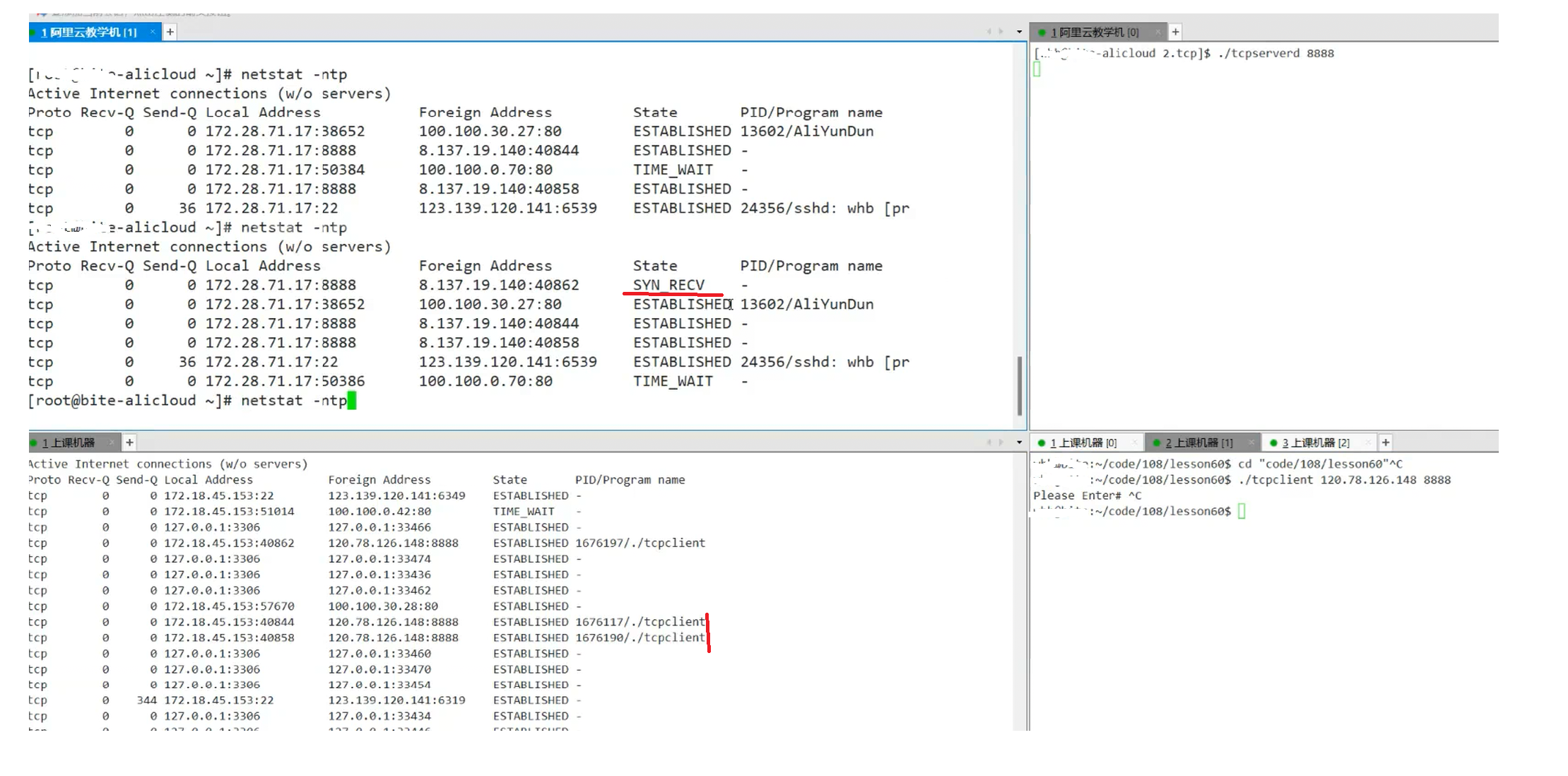Screen dimensions: 1568x776
Task: Go to next tab arrow in top-left pane
Action: tap(1001, 32)
